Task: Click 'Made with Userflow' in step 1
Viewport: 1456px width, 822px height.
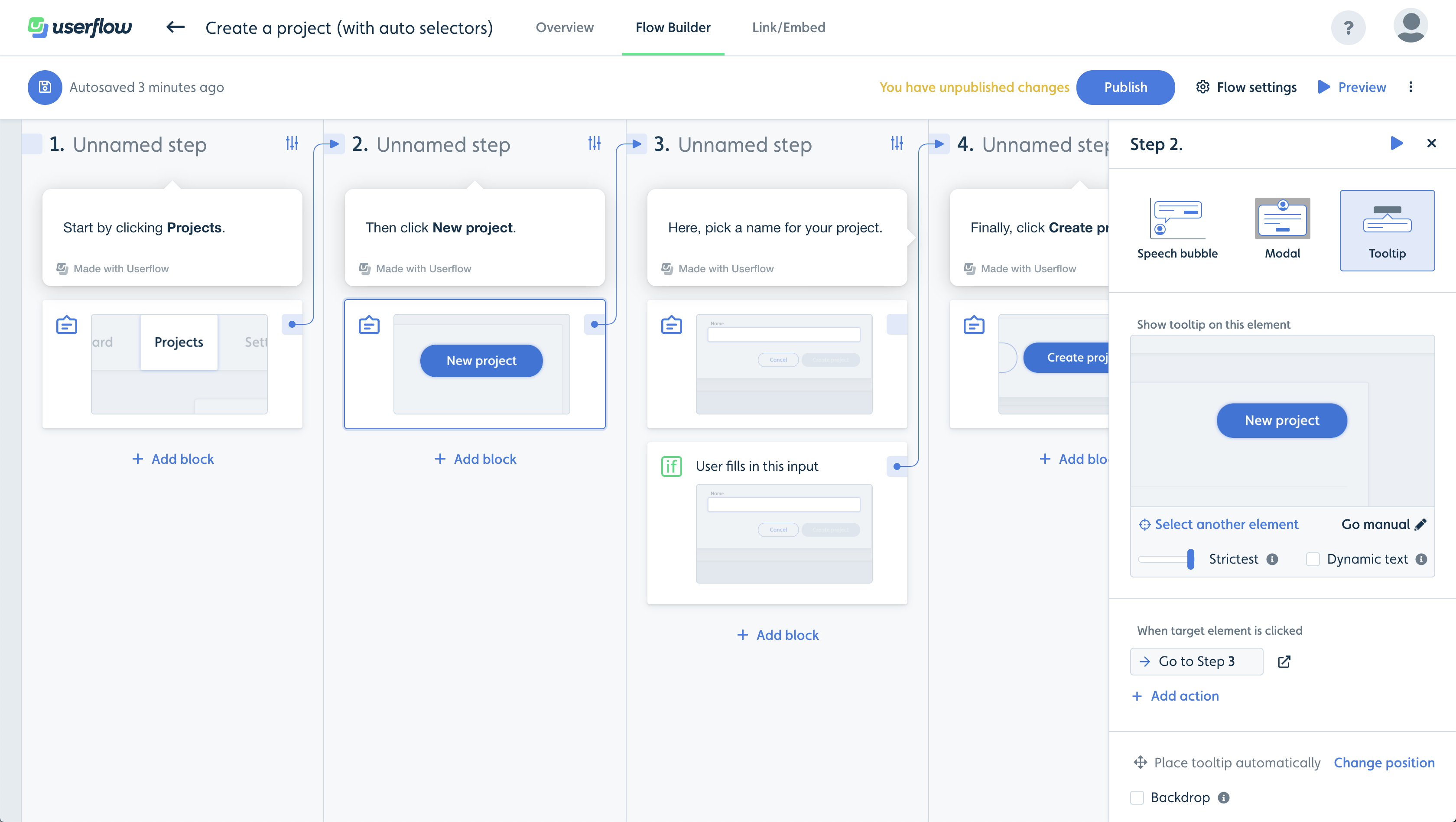Action: pos(113,268)
